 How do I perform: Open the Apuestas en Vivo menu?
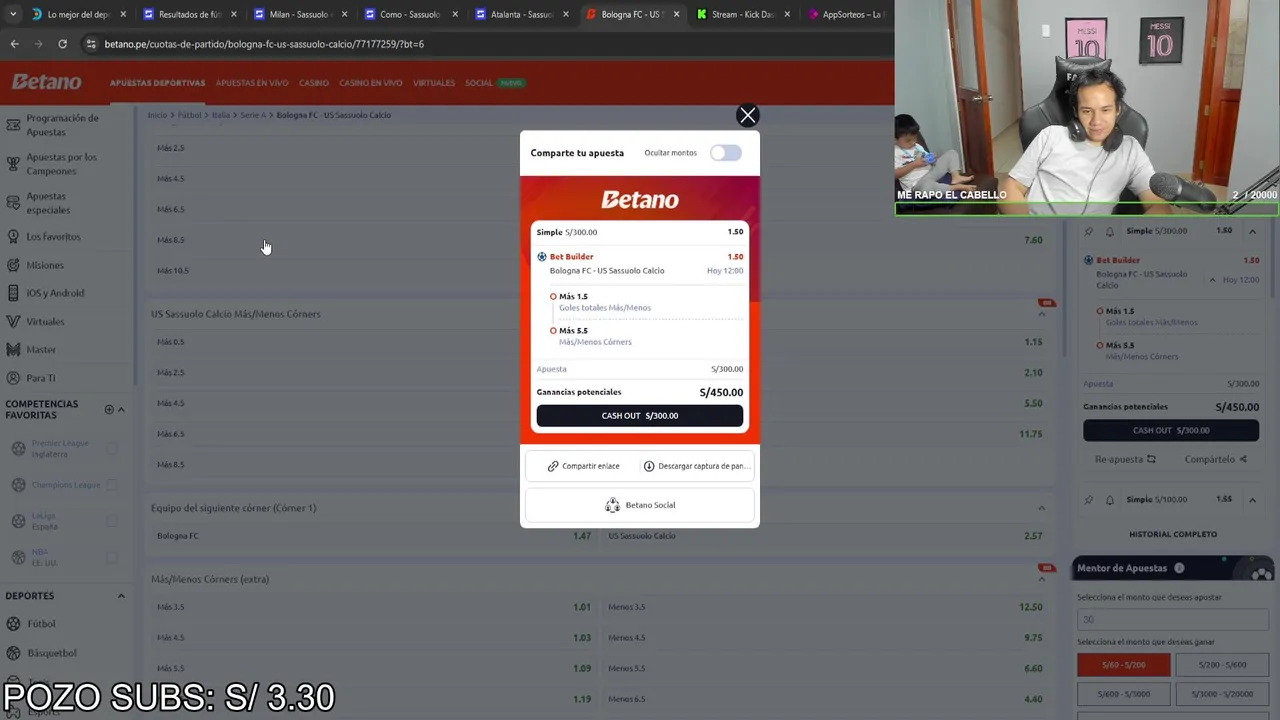[x=252, y=83]
